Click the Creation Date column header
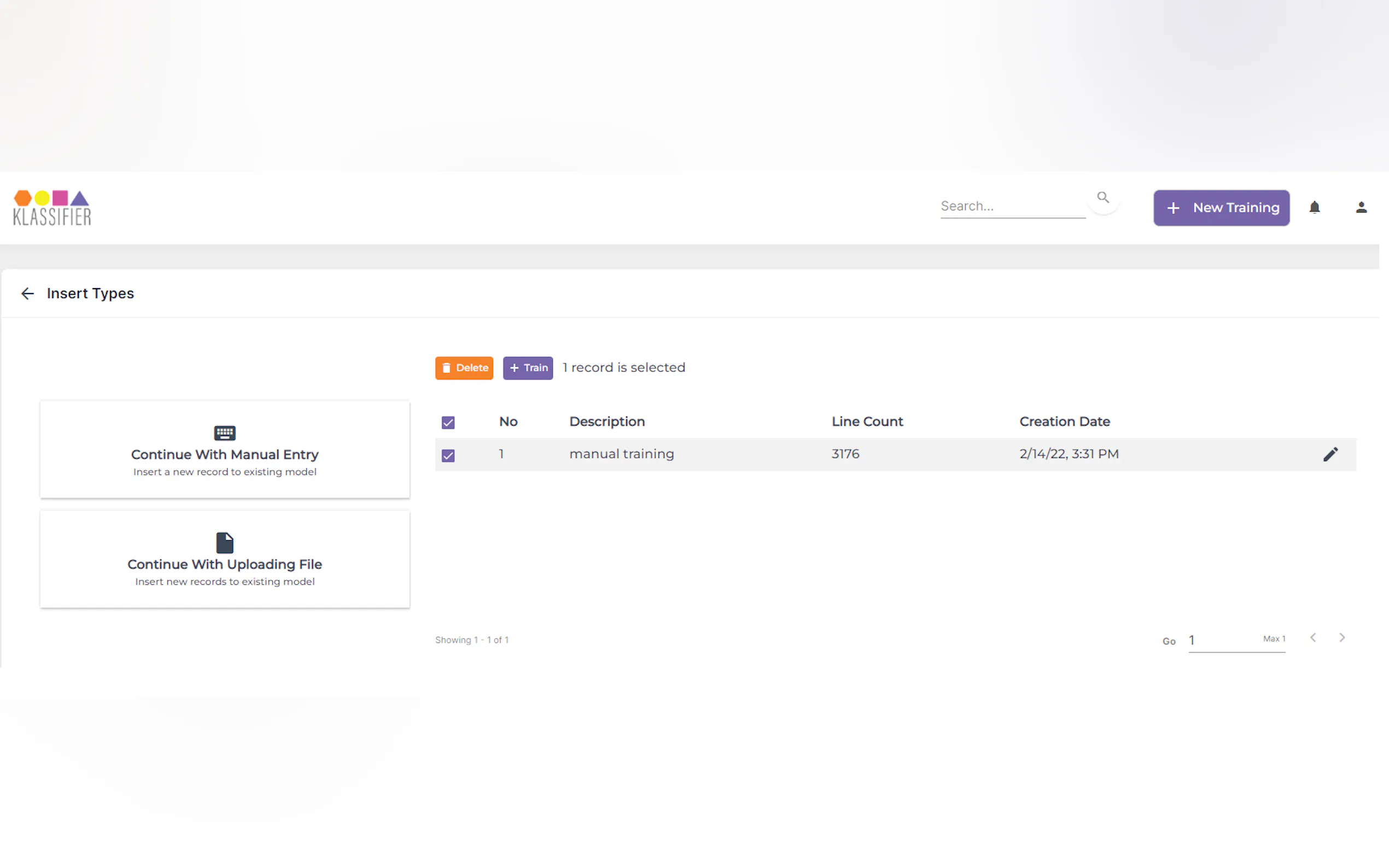 [x=1064, y=421]
